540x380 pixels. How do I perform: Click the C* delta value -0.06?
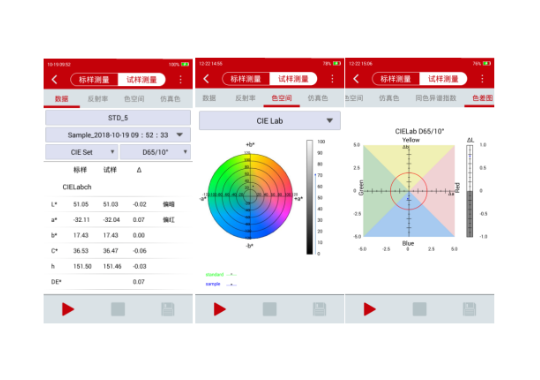pyautogui.click(x=139, y=251)
